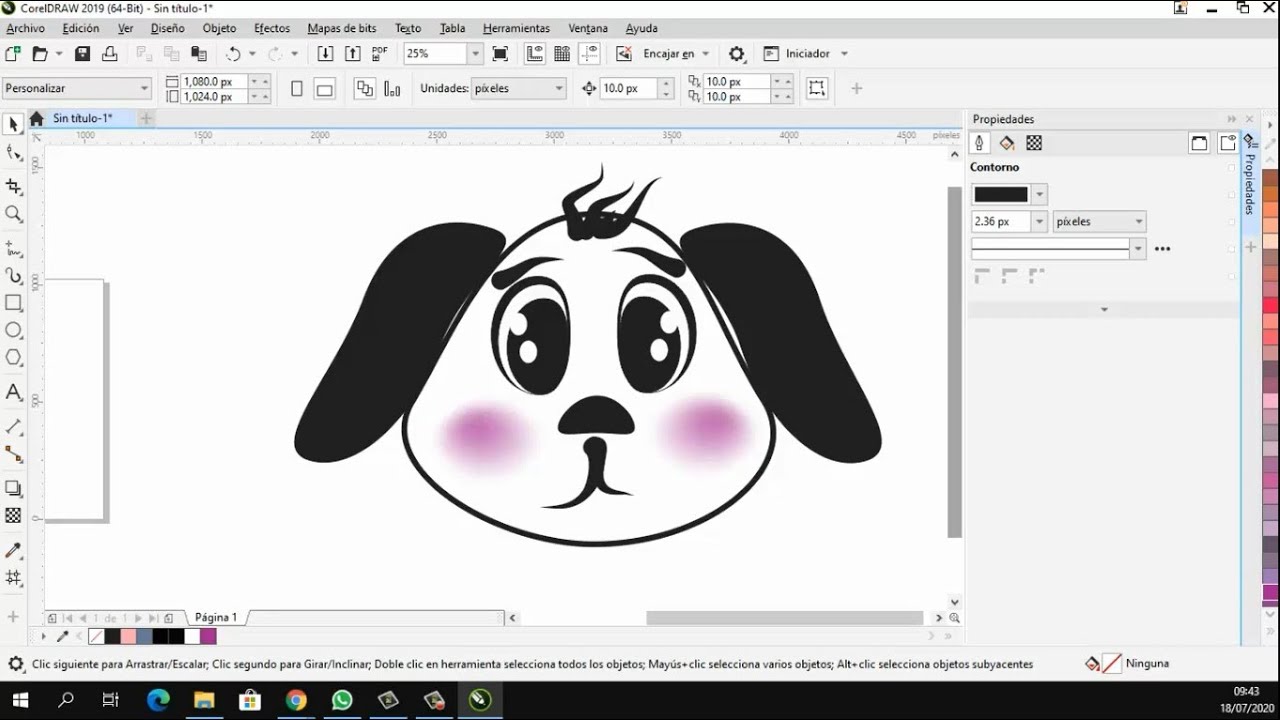Select the Drop Shadow tool

point(14,488)
